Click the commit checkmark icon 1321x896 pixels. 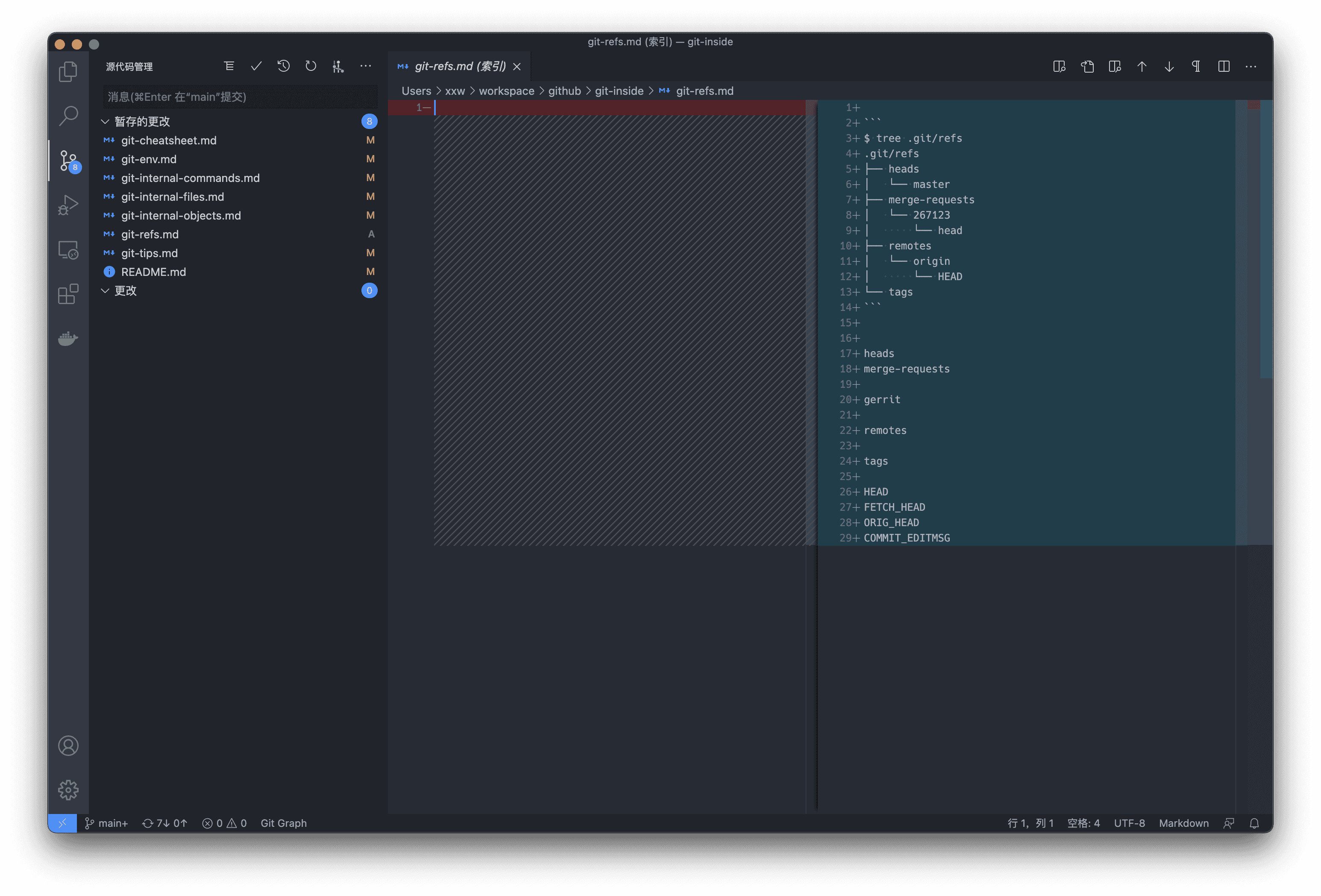(256, 67)
